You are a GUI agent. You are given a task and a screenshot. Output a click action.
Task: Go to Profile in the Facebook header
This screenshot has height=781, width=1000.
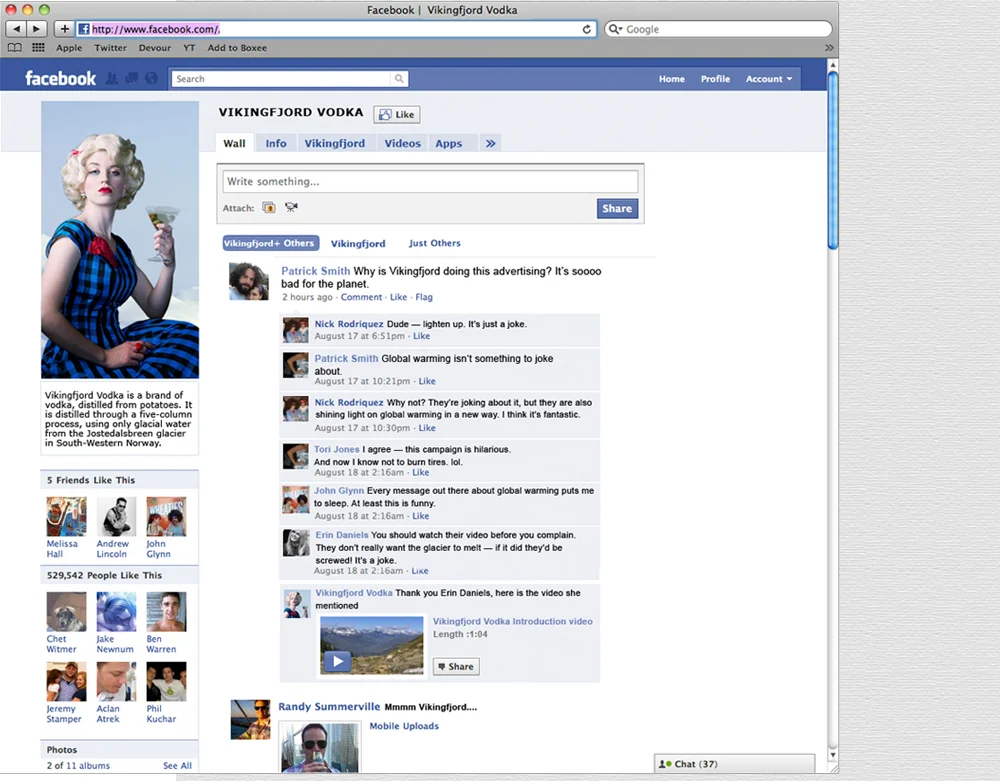point(715,79)
